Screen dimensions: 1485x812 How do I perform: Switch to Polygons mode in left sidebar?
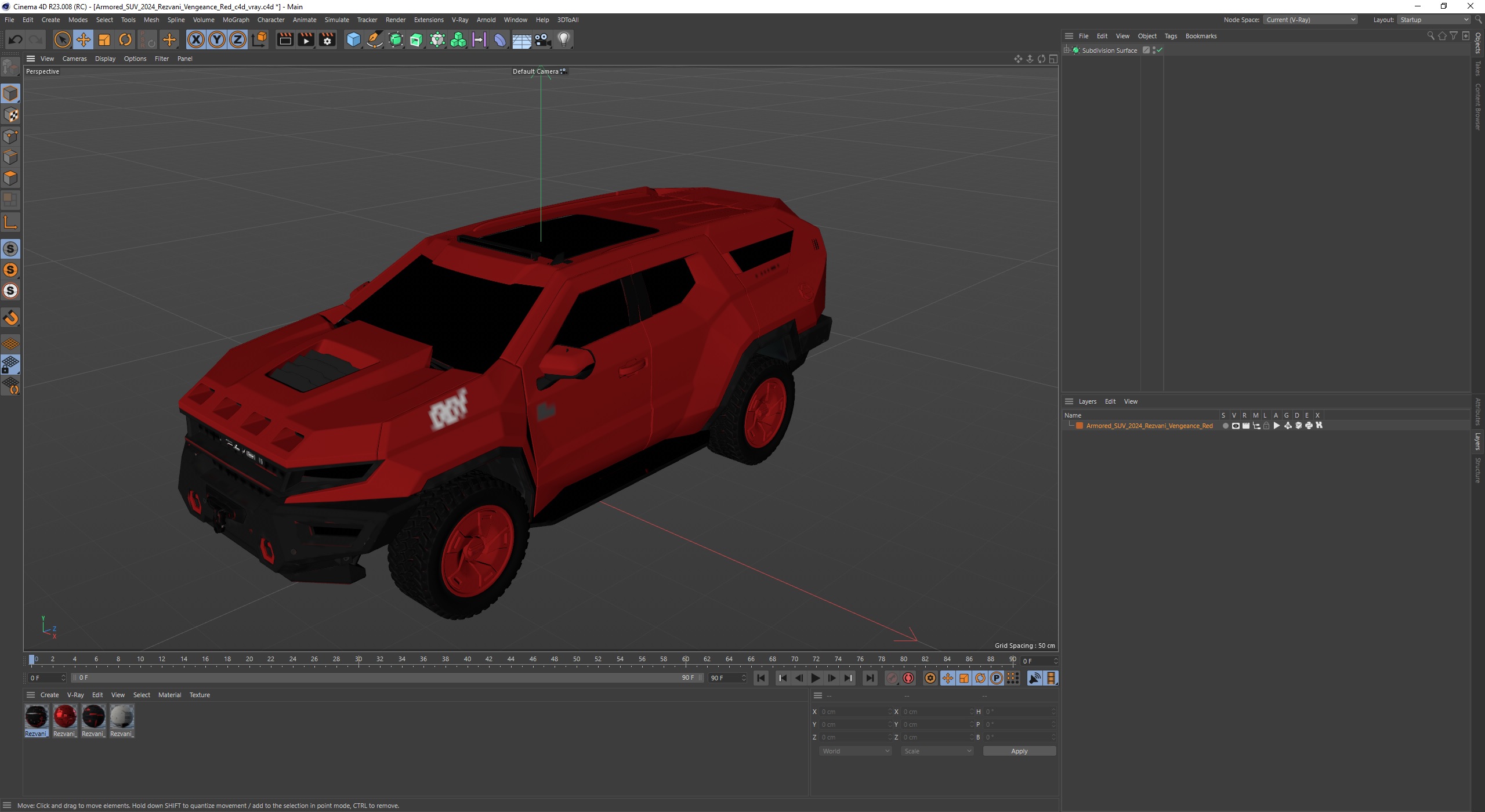tap(10, 178)
